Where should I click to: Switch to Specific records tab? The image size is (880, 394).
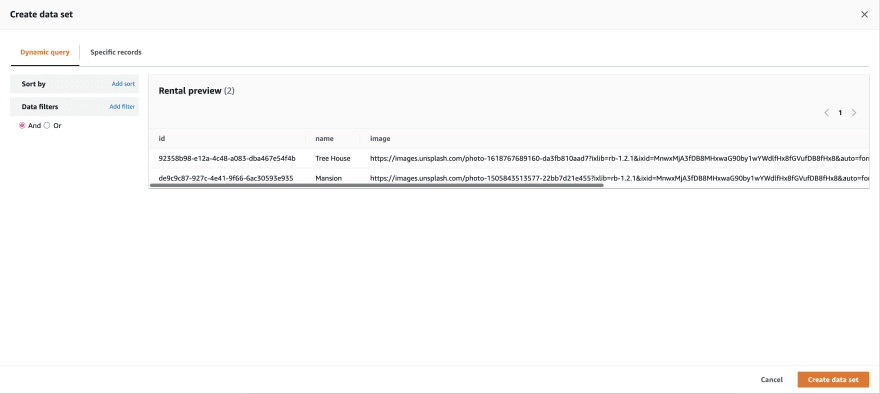116,52
